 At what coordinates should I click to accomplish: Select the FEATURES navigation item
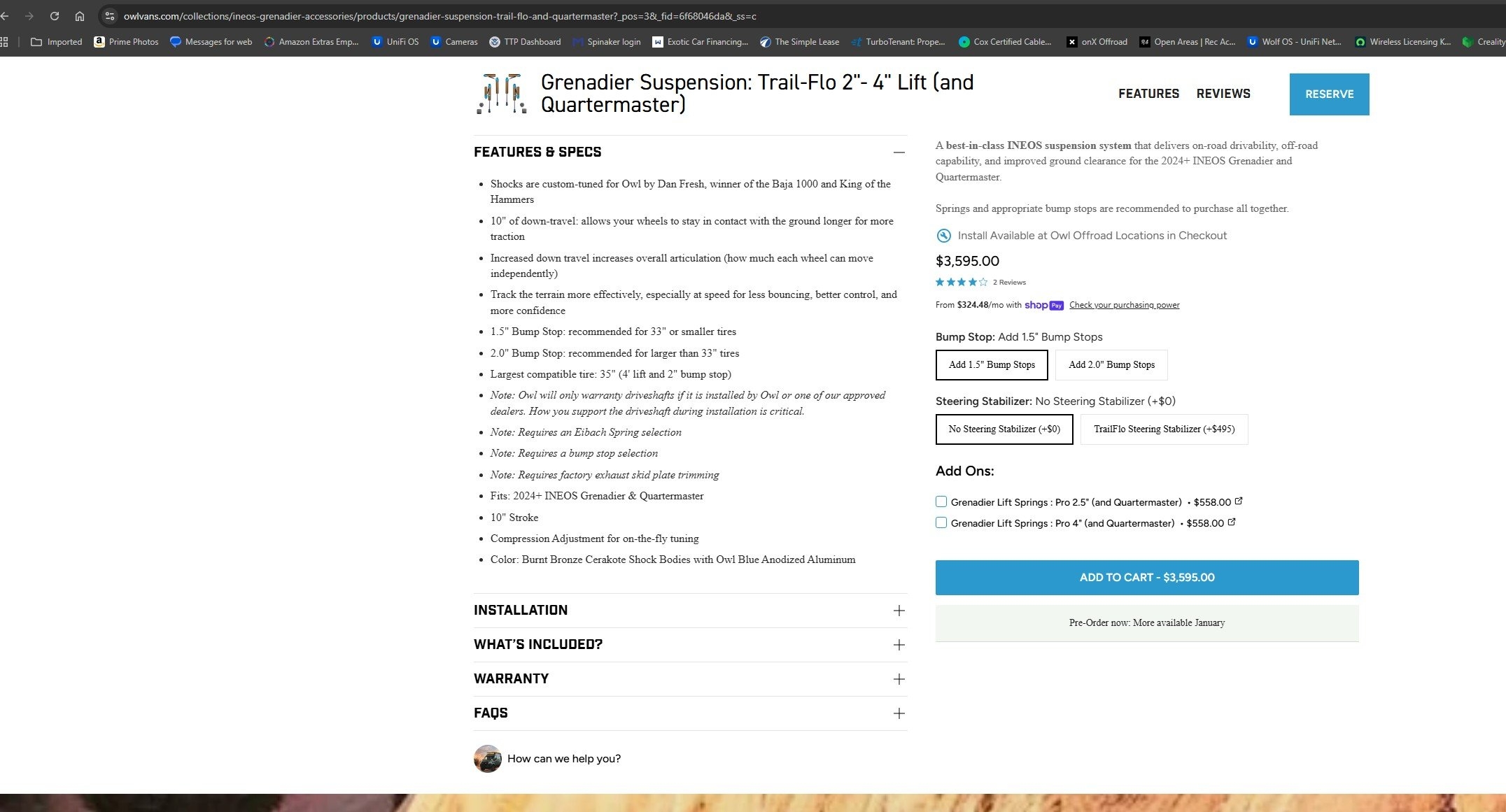(1148, 93)
